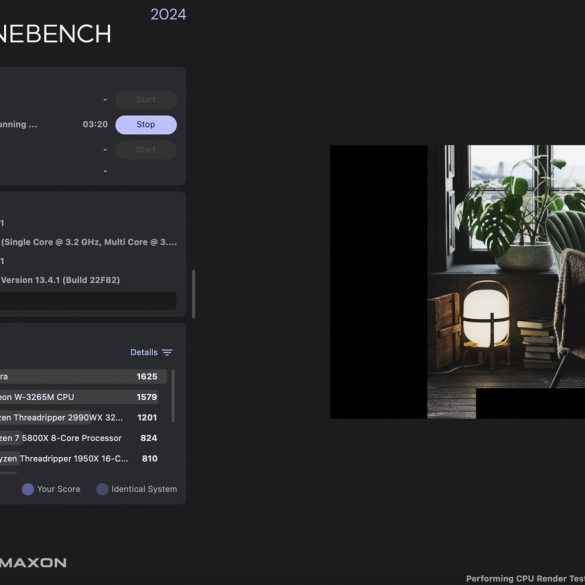
Task: Select the Threadripper 2990WX ranking row
Action: (79, 417)
